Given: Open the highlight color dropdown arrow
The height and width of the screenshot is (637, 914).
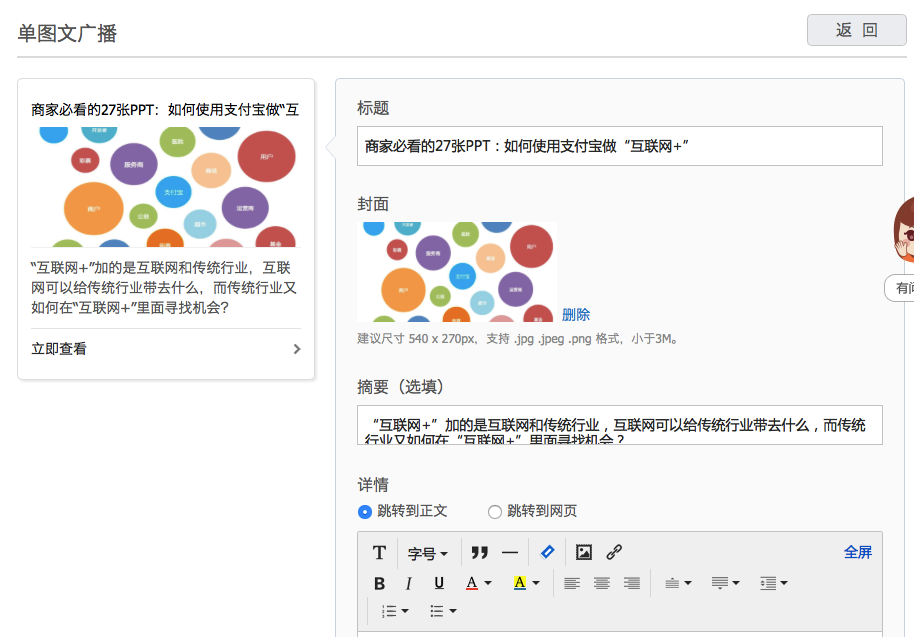Looking at the screenshot, I should pos(536,583).
